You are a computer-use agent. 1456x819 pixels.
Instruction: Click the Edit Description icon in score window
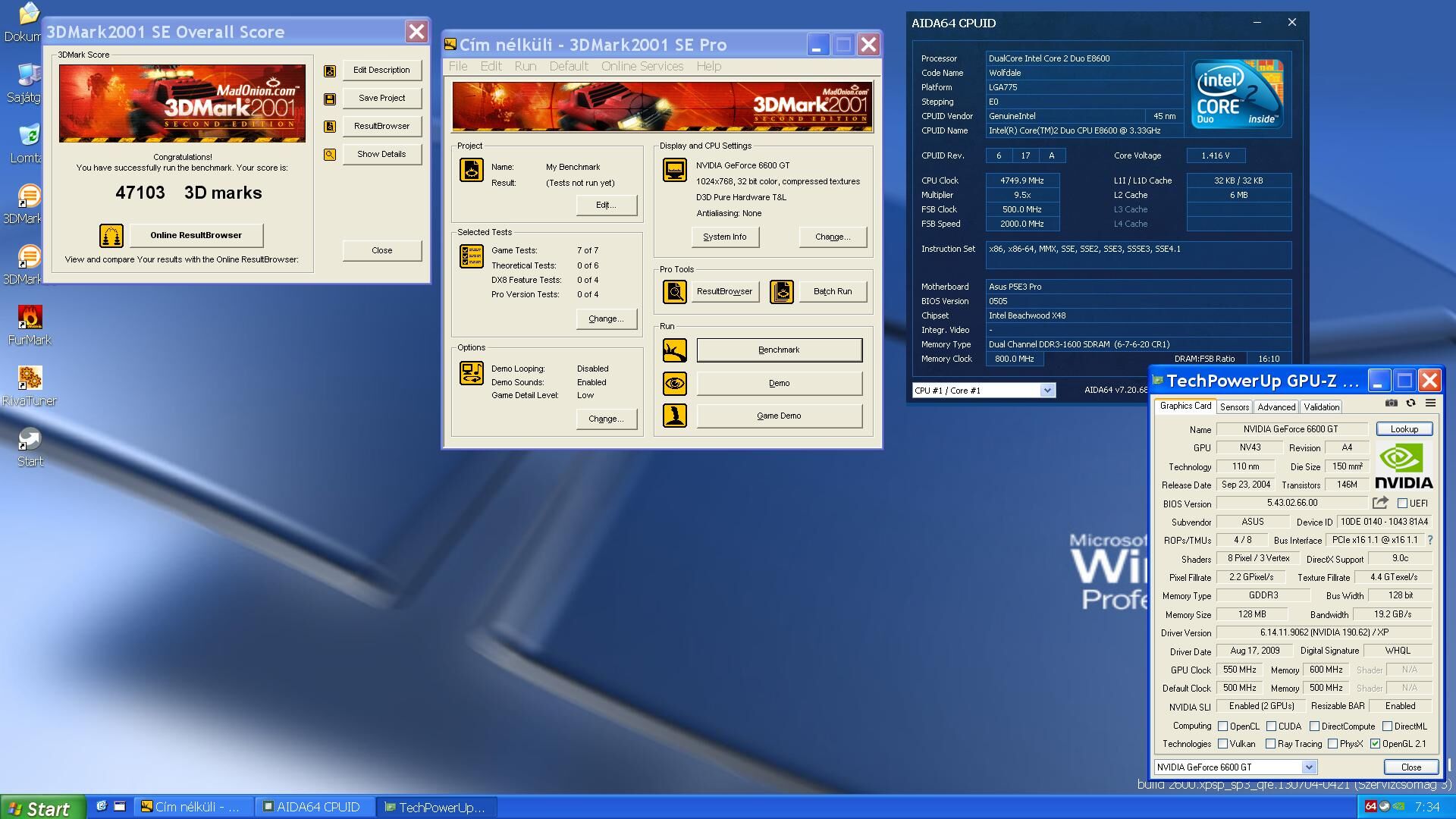[330, 71]
